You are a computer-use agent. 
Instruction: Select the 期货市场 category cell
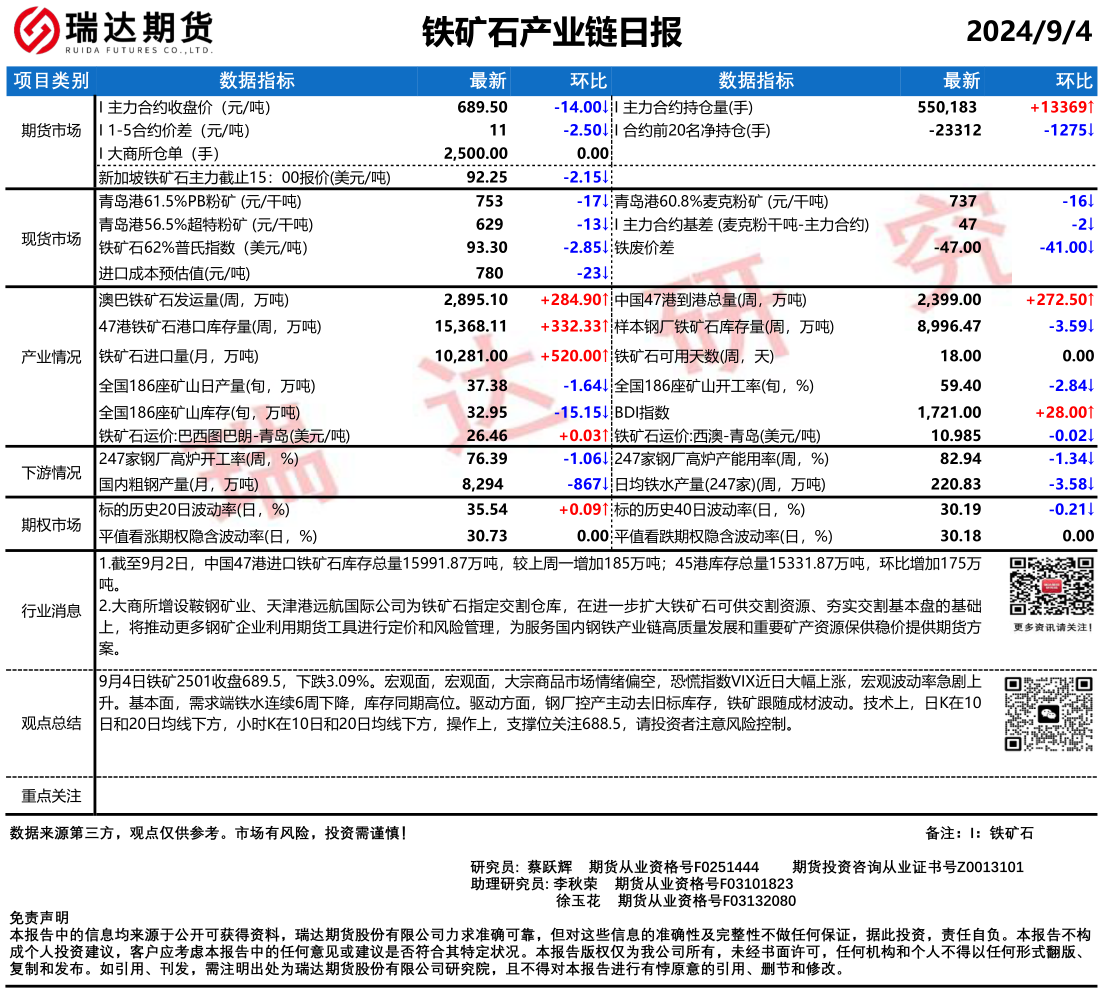(52, 130)
